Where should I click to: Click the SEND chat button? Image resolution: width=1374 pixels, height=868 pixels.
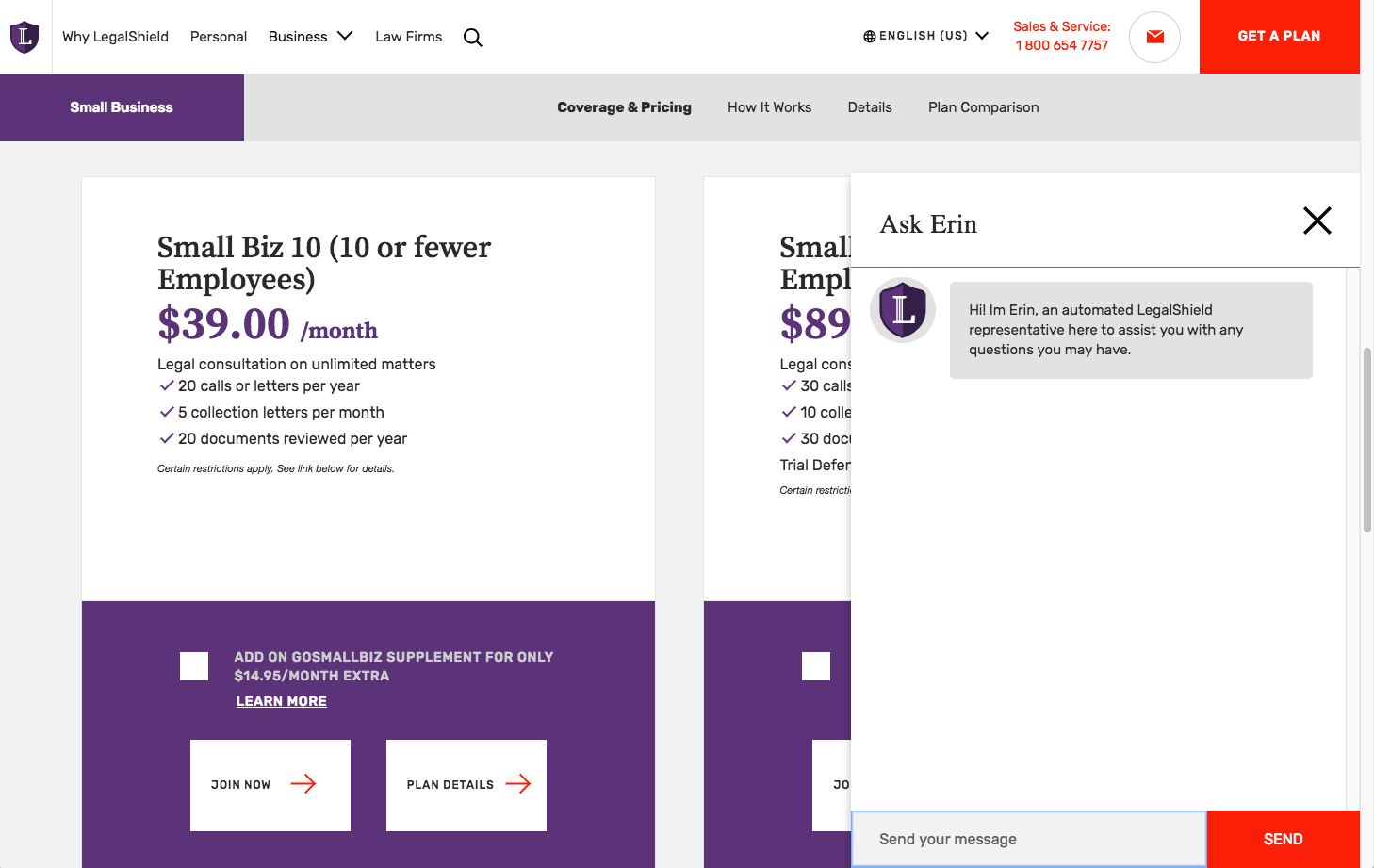click(1283, 839)
